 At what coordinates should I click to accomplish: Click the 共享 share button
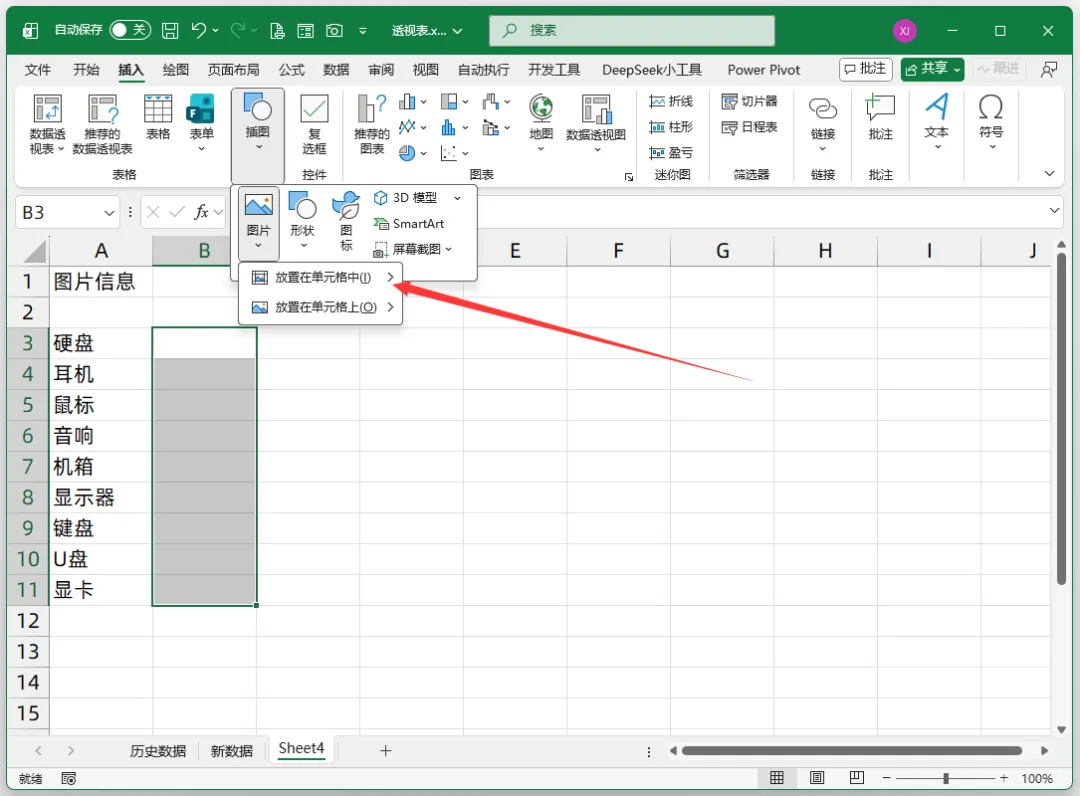tap(933, 69)
